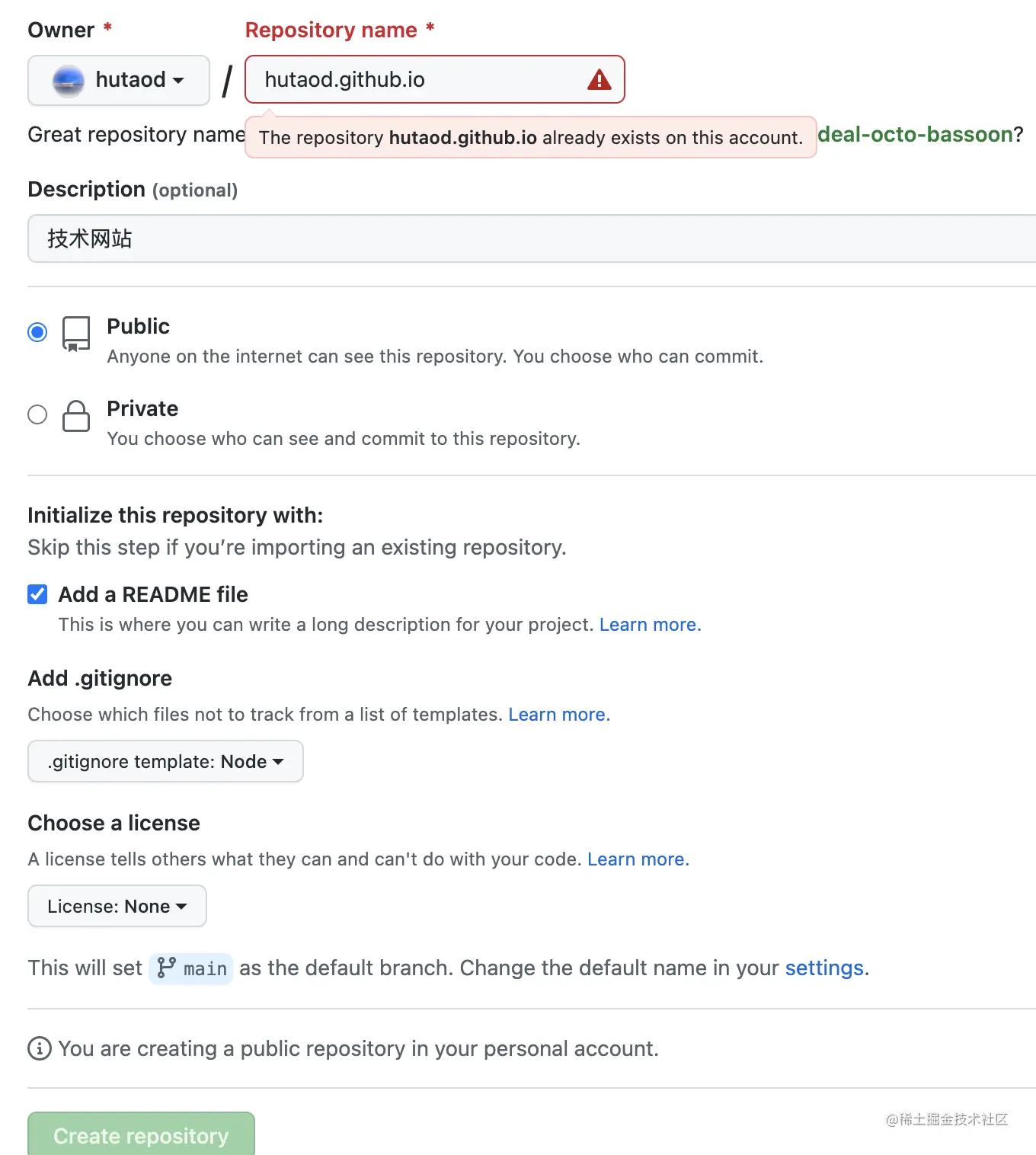1036x1155 pixels.
Task: Open the hutaod owner dropdown
Action: [x=119, y=80]
